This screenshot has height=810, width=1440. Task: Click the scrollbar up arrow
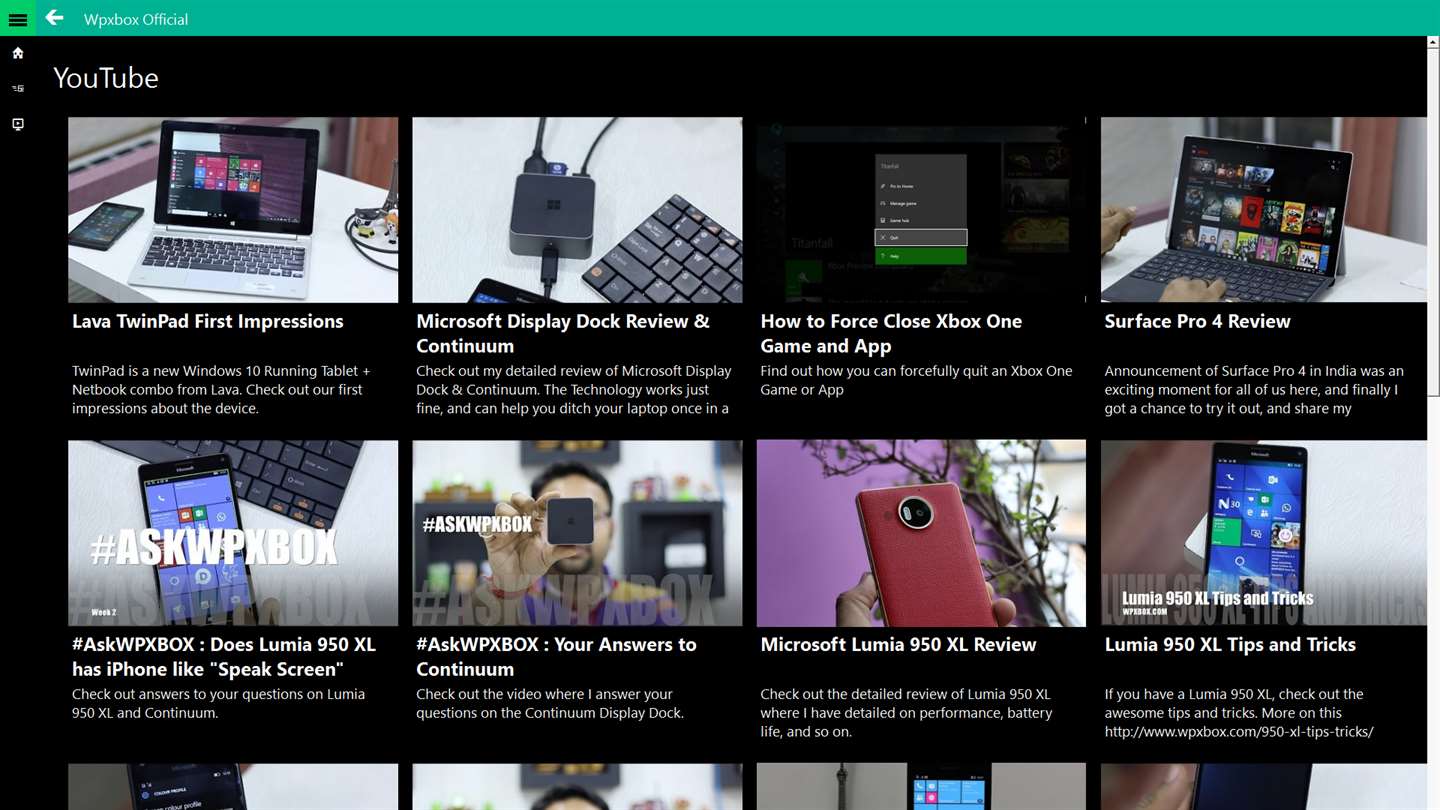click(1434, 43)
